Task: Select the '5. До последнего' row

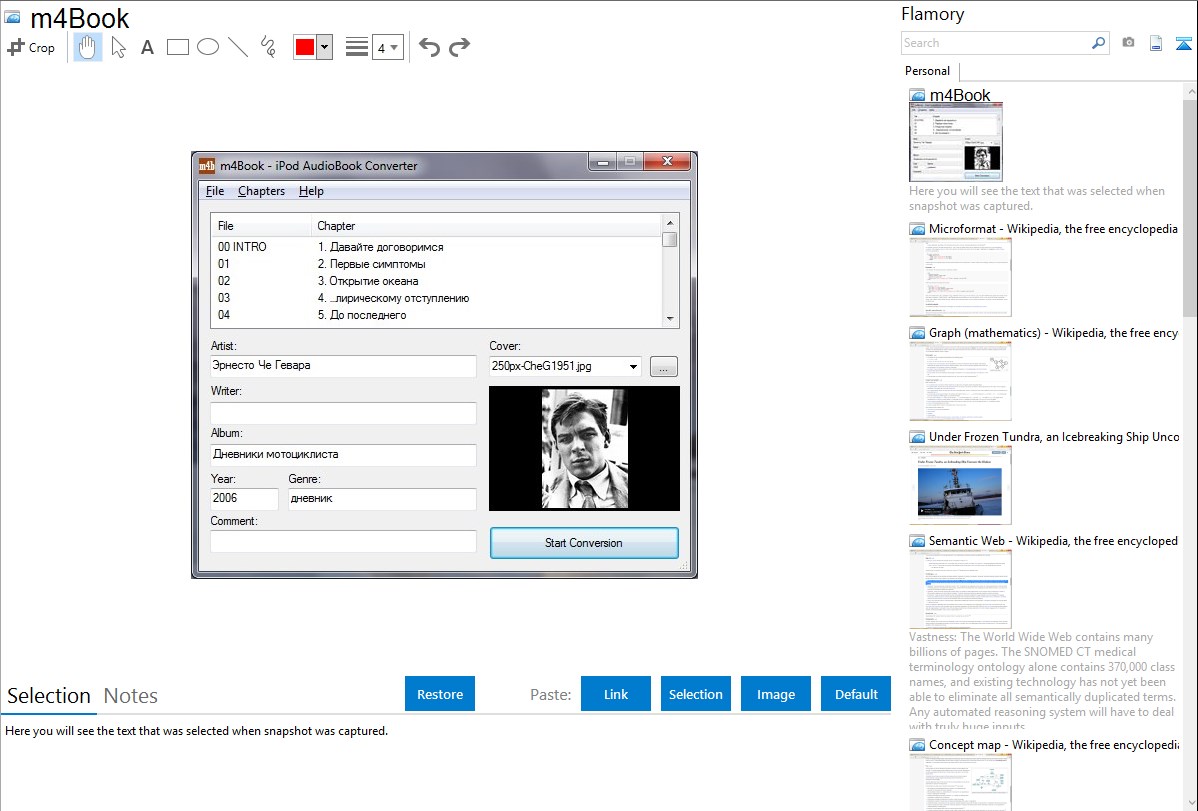Action: pyautogui.click(x=436, y=315)
